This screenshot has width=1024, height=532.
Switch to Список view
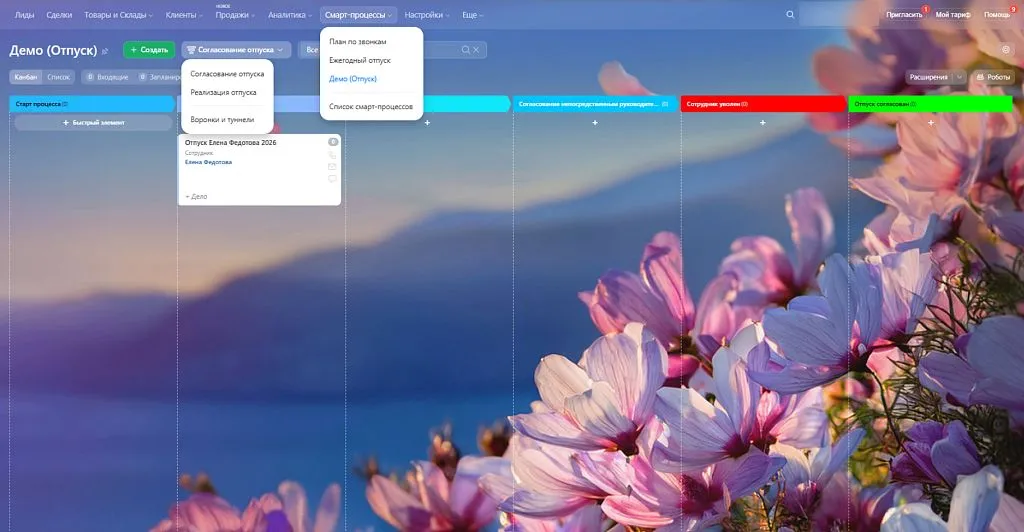(59, 77)
